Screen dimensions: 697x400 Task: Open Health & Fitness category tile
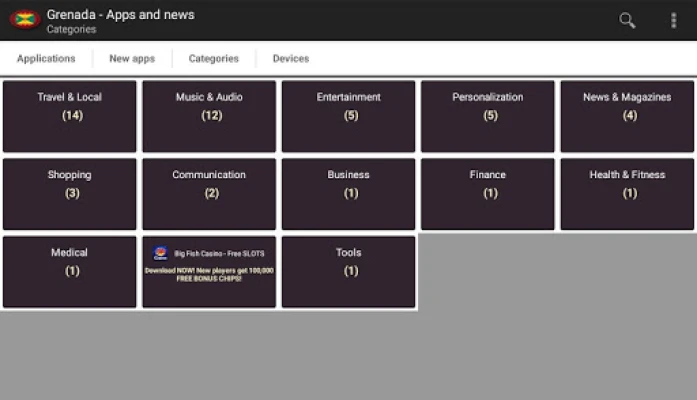click(x=627, y=194)
